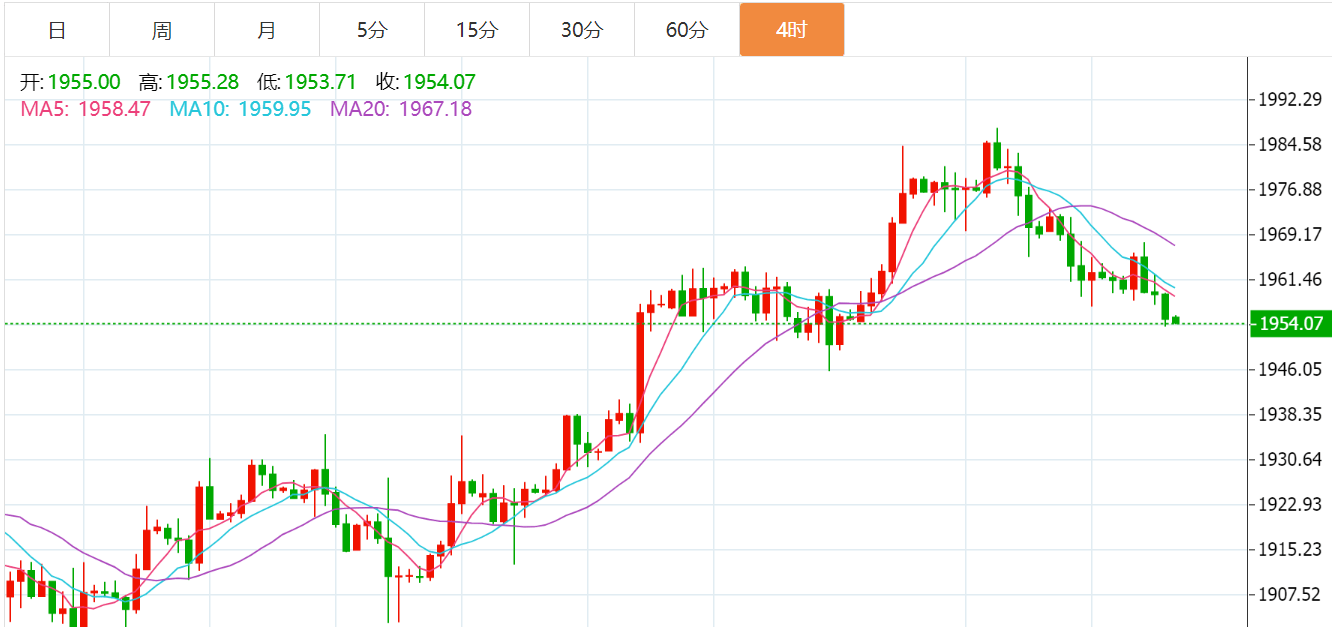This screenshot has width=1332, height=627.
Task: Open the 月 (monthly) chart tab
Action: pos(267,30)
